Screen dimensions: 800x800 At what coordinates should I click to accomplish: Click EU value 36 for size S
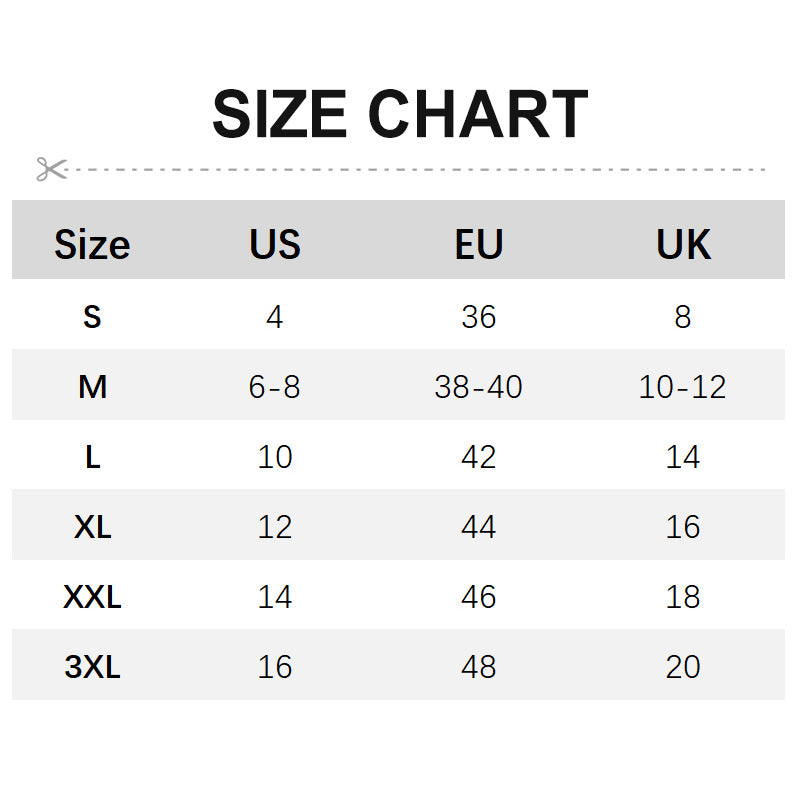pos(479,317)
